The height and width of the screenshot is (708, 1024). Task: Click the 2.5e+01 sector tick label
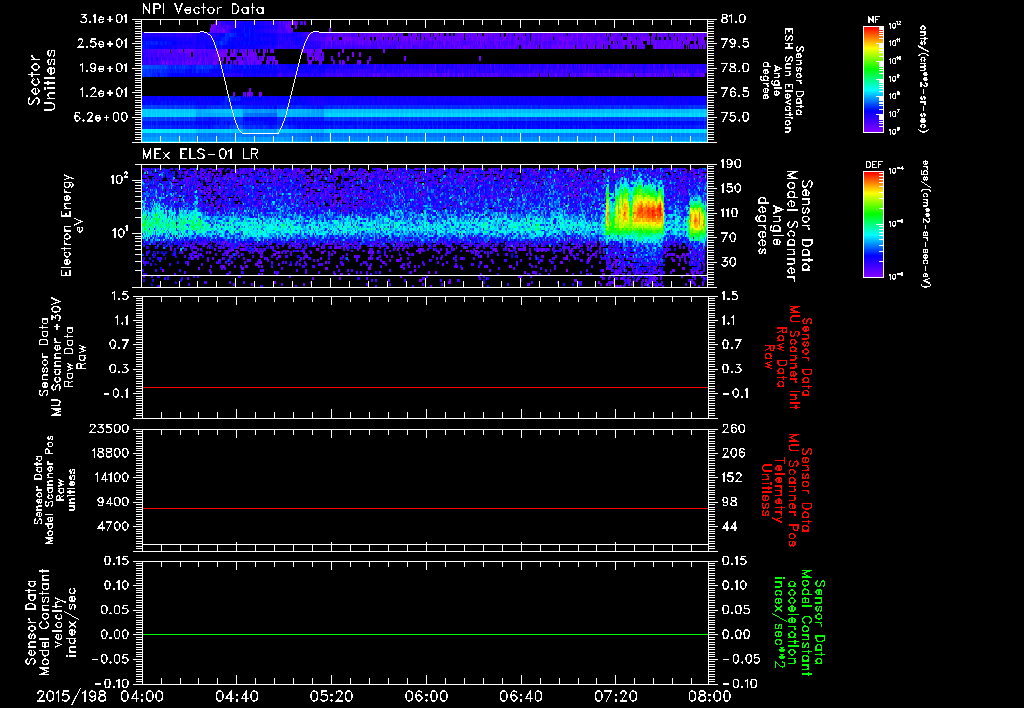[103, 43]
